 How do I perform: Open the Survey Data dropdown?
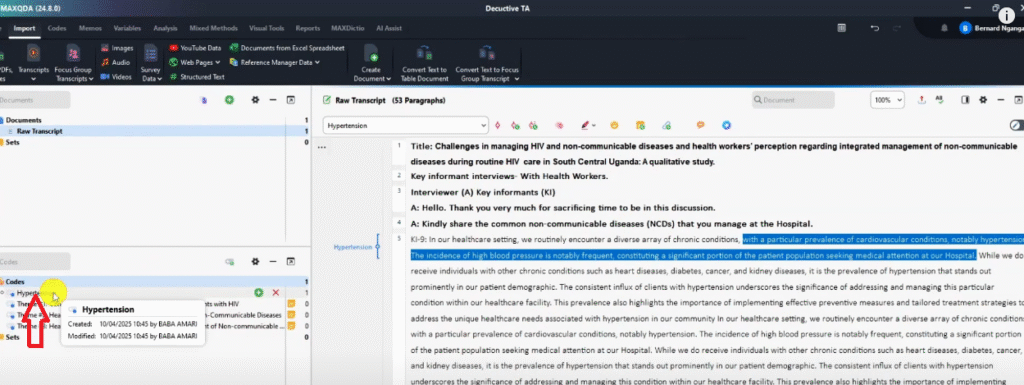tap(151, 63)
